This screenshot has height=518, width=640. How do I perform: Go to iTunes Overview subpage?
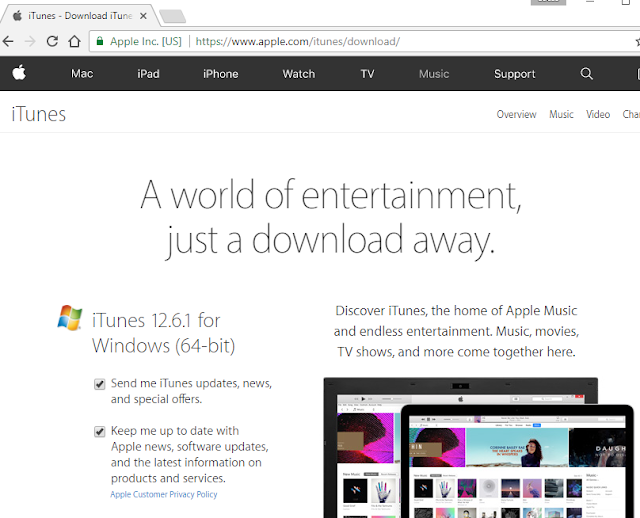pyautogui.click(x=516, y=114)
